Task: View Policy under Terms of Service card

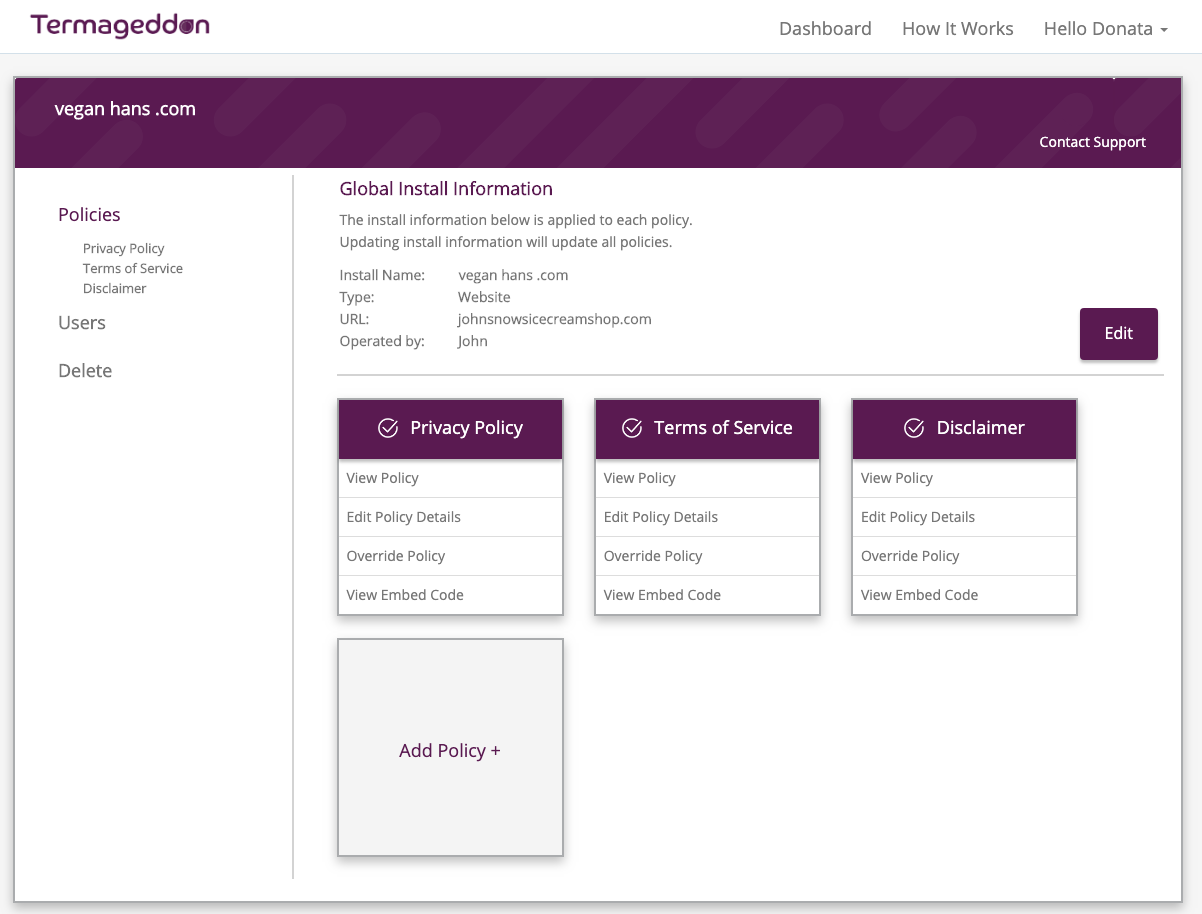Action: point(708,478)
